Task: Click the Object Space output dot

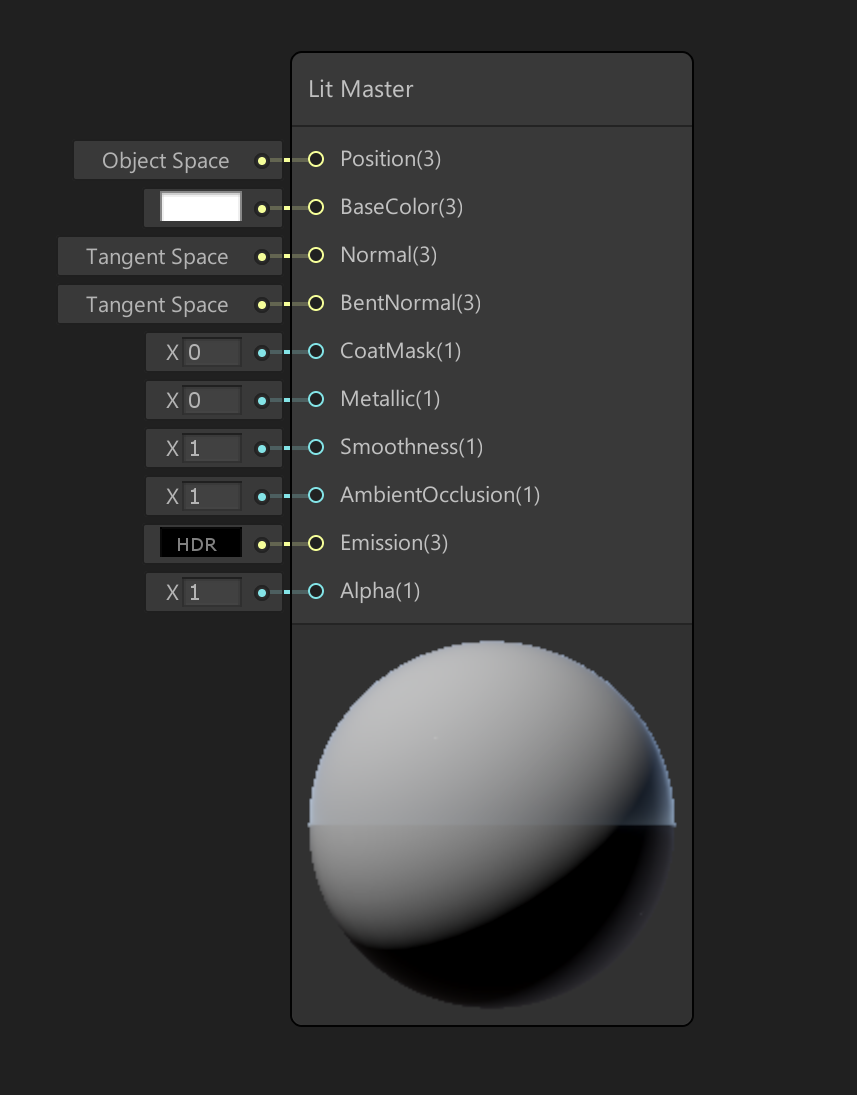Action: [x=262, y=161]
